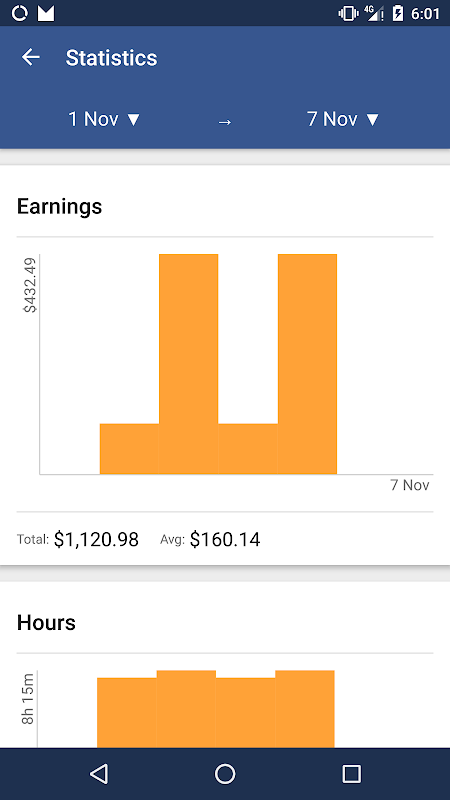Select the last tall Earnings bar
The image size is (450, 800).
tap(307, 364)
